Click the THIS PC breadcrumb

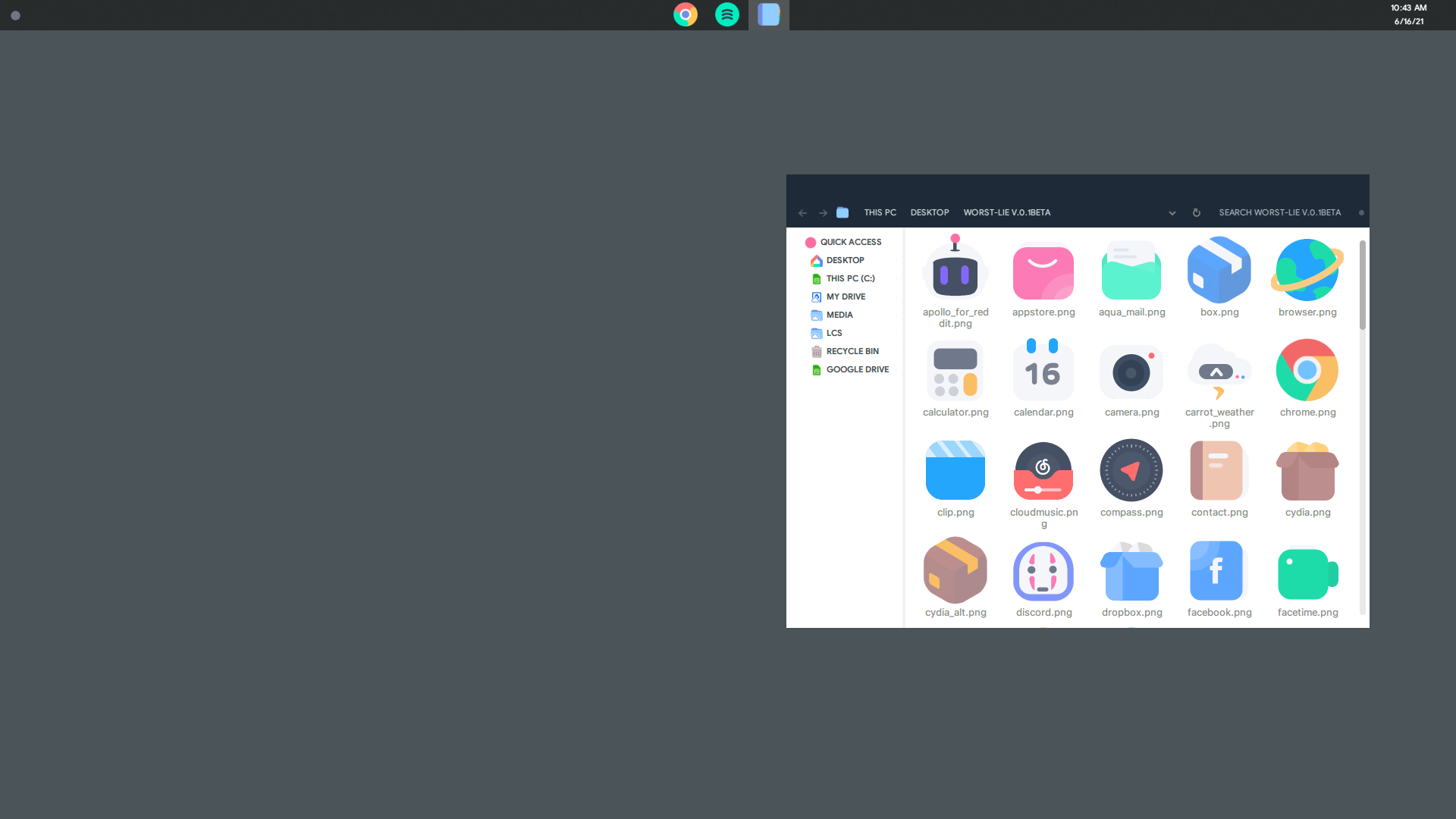tap(880, 212)
